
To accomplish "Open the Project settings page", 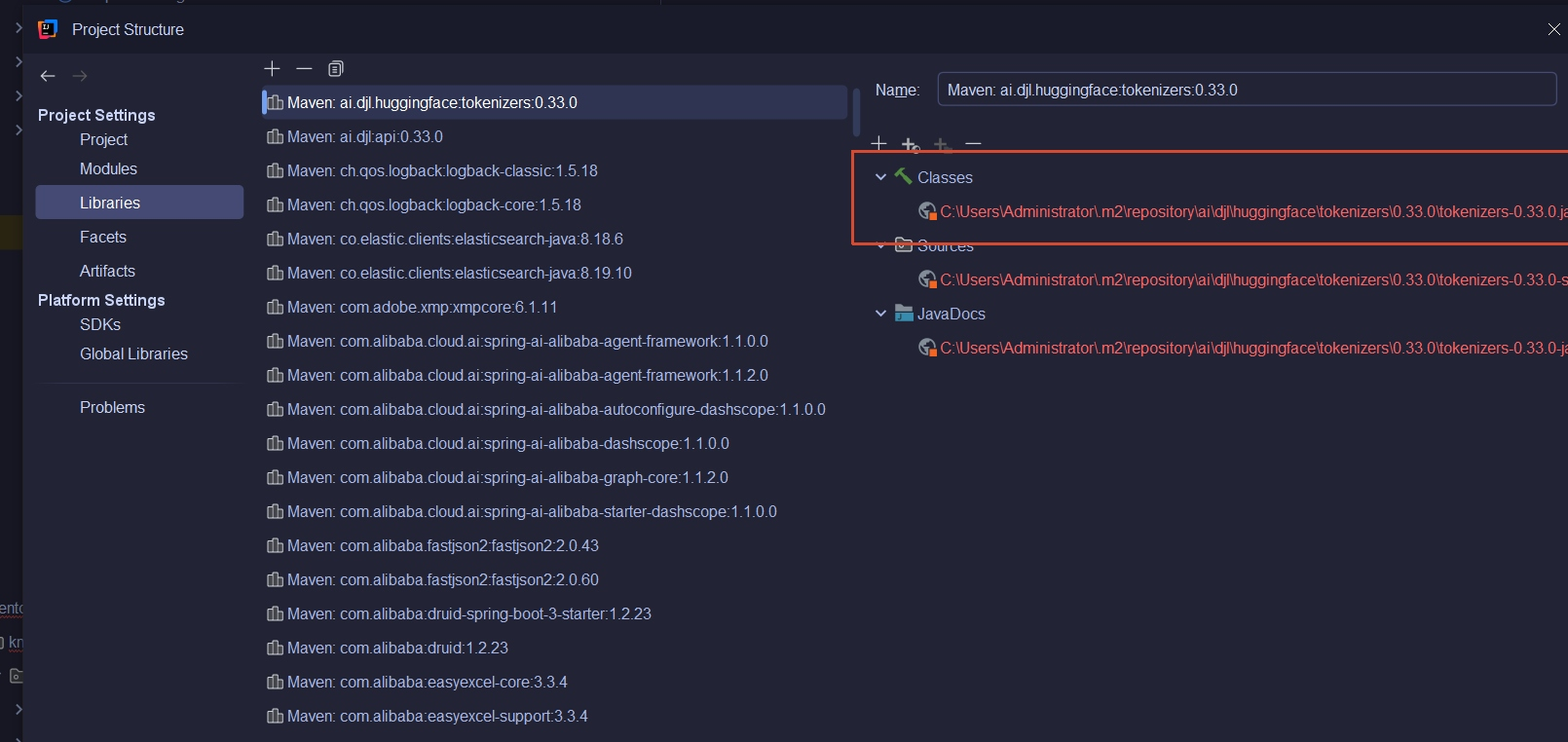I will pyautogui.click(x=103, y=139).
